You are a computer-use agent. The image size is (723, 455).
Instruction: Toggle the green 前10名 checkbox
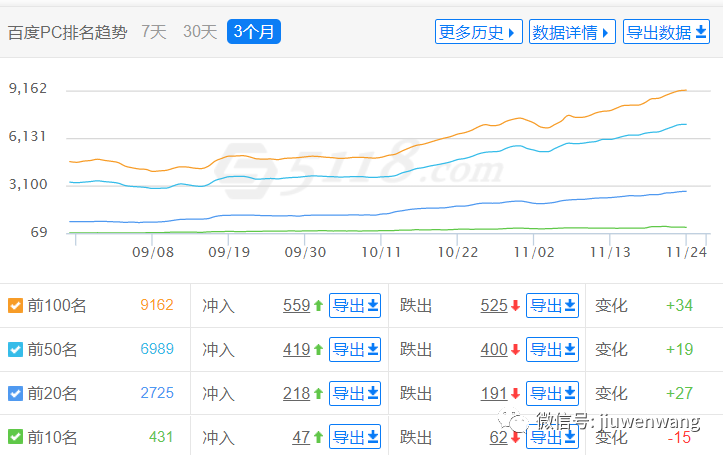click(x=15, y=437)
